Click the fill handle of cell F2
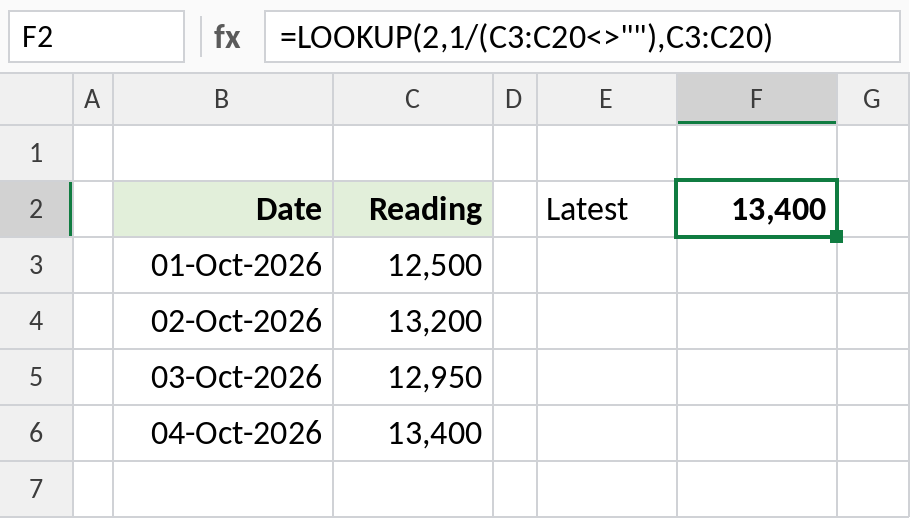This screenshot has height=518, width=910. [x=836, y=236]
